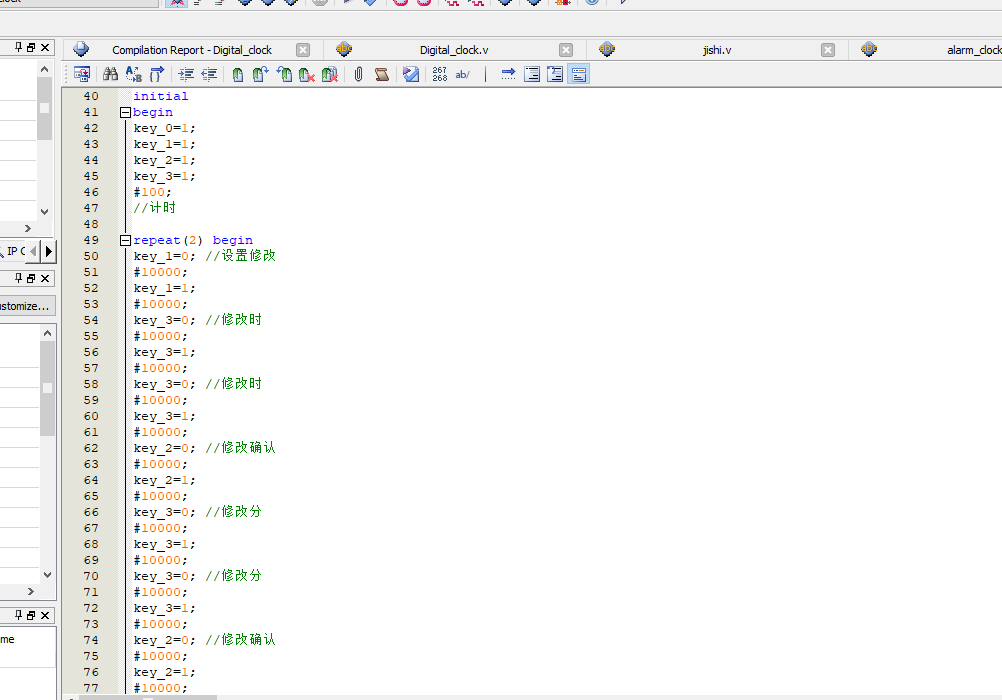Click 'key_0=1;' on line 42
This screenshot has height=700, width=1002.
(164, 128)
